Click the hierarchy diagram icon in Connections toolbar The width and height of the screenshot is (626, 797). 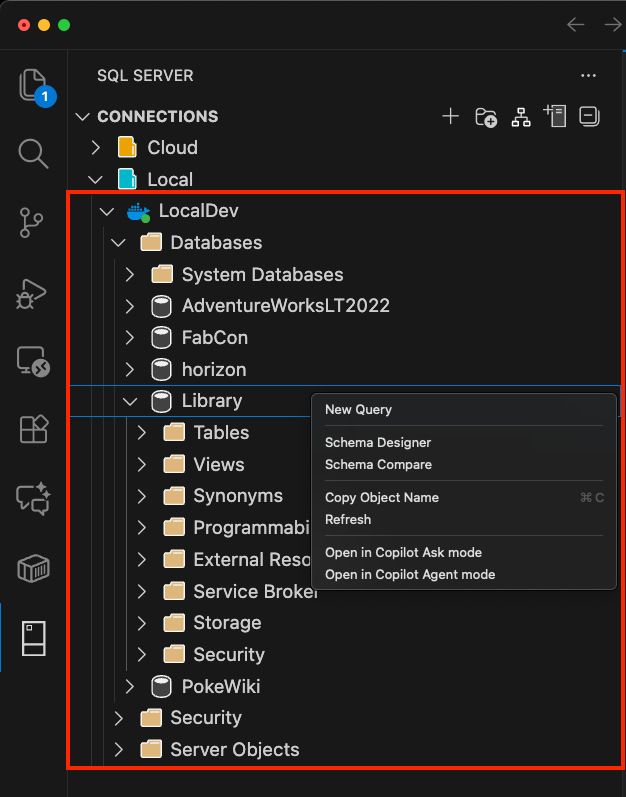(x=521, y=117)
